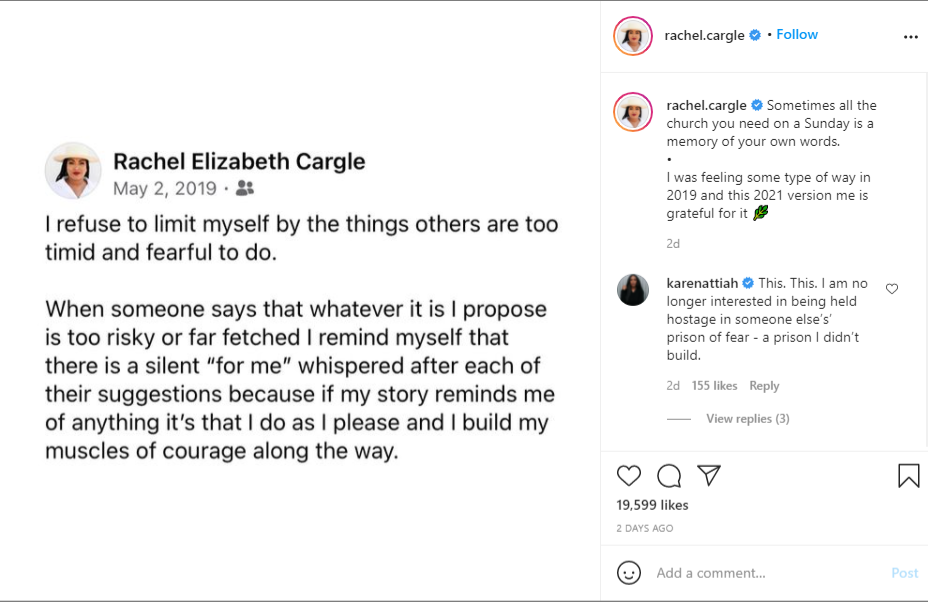The width and height of the screenshot is (928, 602).
Task: Click the 2d timestamp under the caption
Action: coord(673,243)
